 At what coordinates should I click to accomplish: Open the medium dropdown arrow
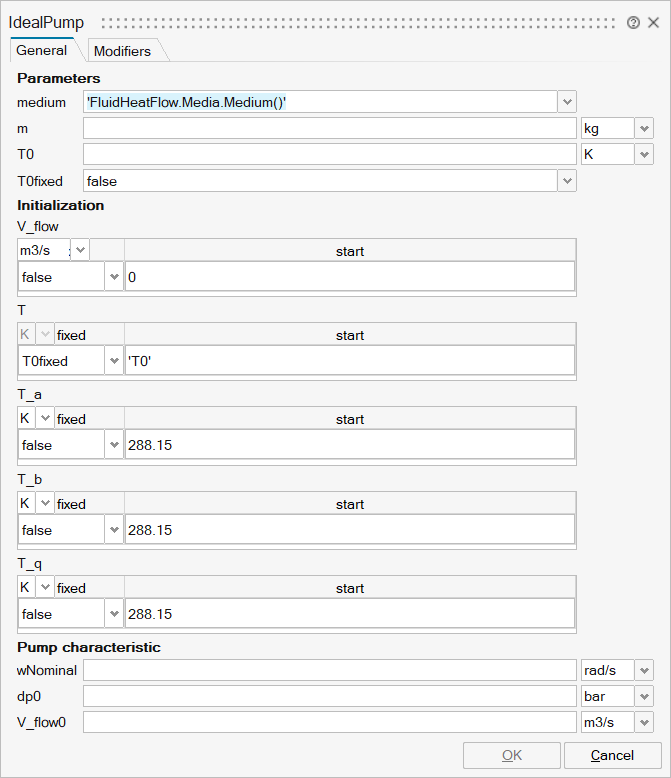[x=568, y=102]
